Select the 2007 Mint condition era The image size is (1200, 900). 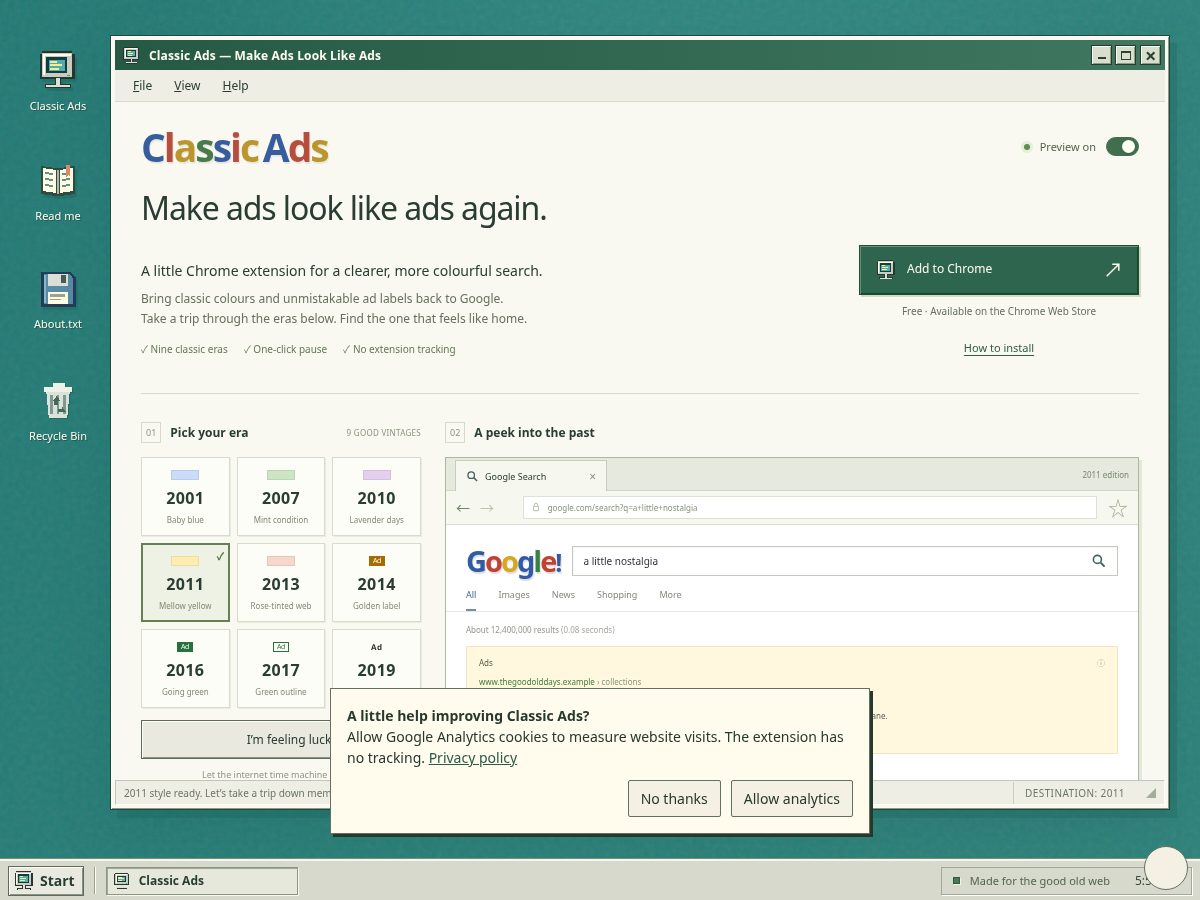point(281,496)
